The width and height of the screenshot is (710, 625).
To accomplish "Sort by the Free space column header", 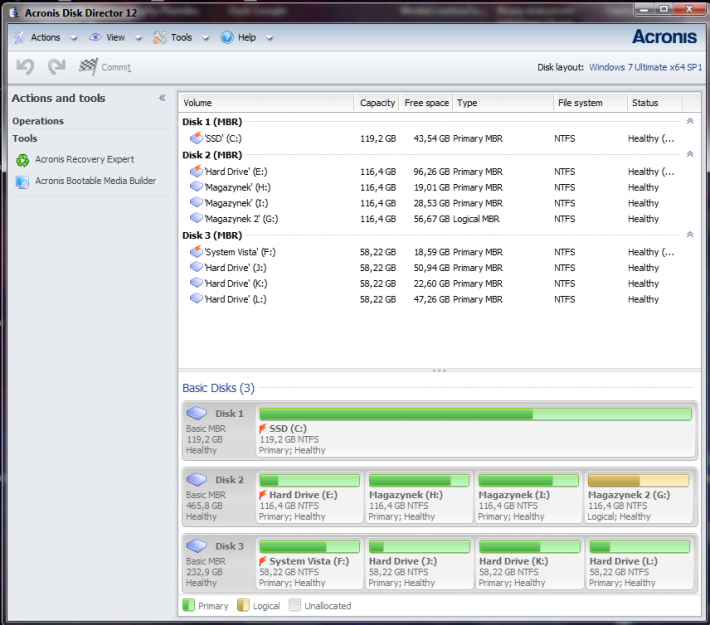I will (426, 103).
